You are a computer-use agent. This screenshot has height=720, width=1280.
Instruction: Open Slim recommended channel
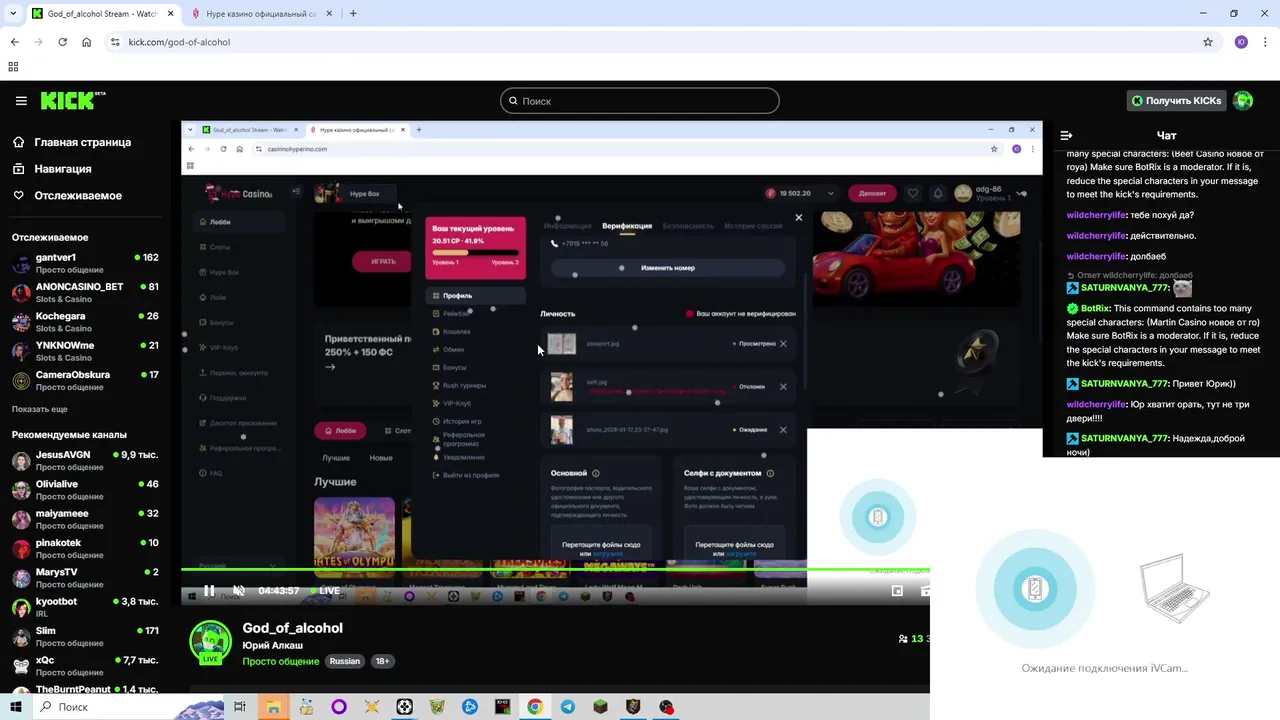pos(85,636)
